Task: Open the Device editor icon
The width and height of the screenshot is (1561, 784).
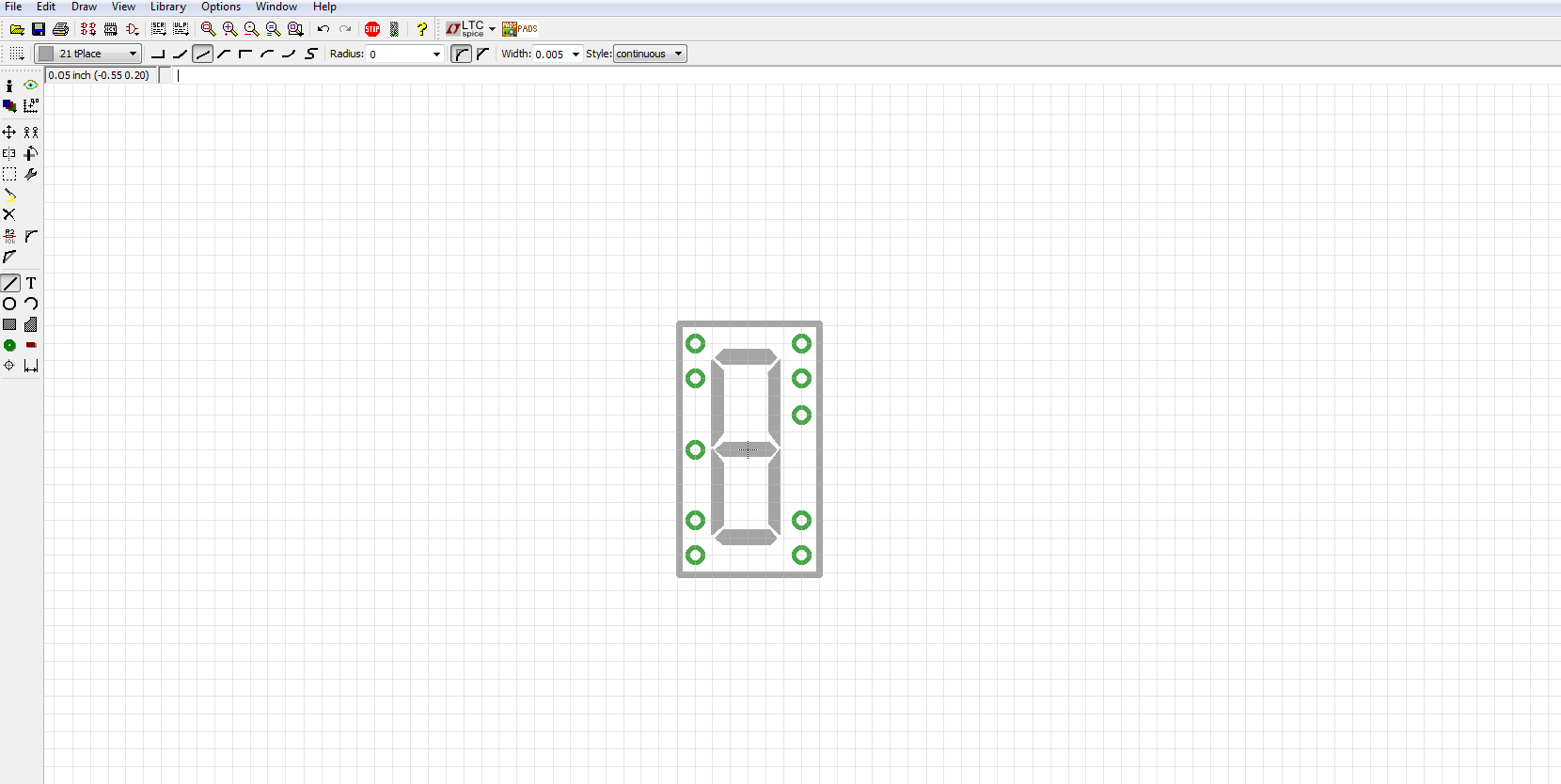Action: tap(88, 29)
